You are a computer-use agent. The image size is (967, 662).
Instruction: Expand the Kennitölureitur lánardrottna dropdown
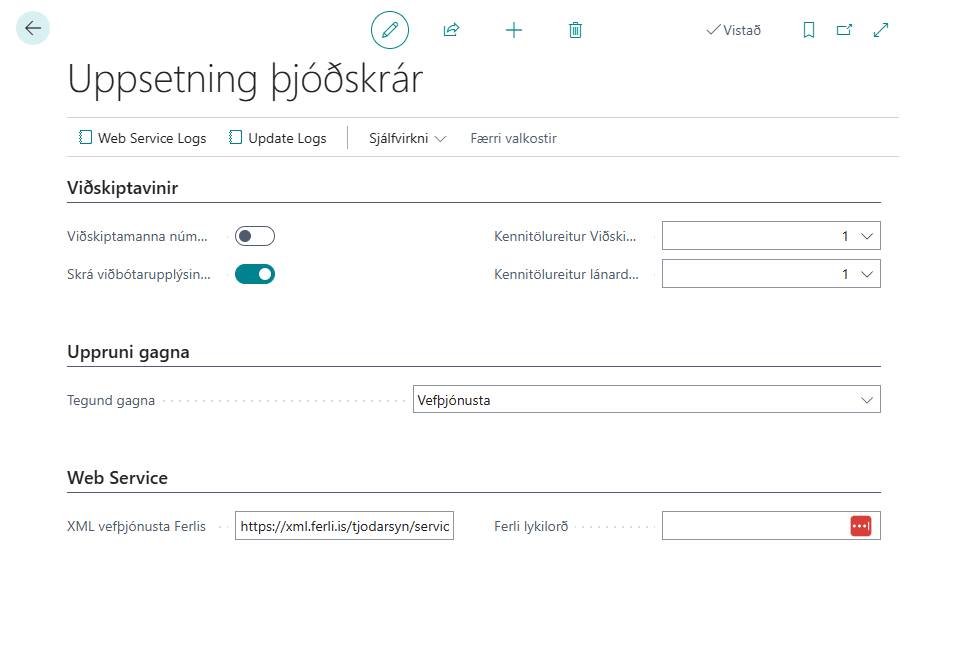point(866,274)
